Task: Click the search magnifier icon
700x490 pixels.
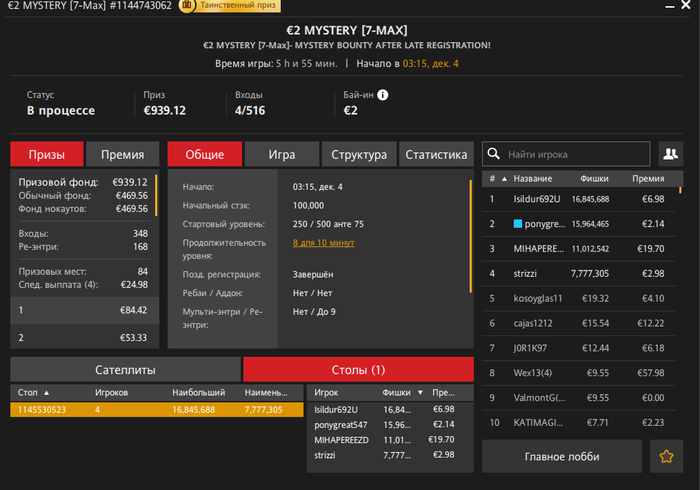Action: 493,155
